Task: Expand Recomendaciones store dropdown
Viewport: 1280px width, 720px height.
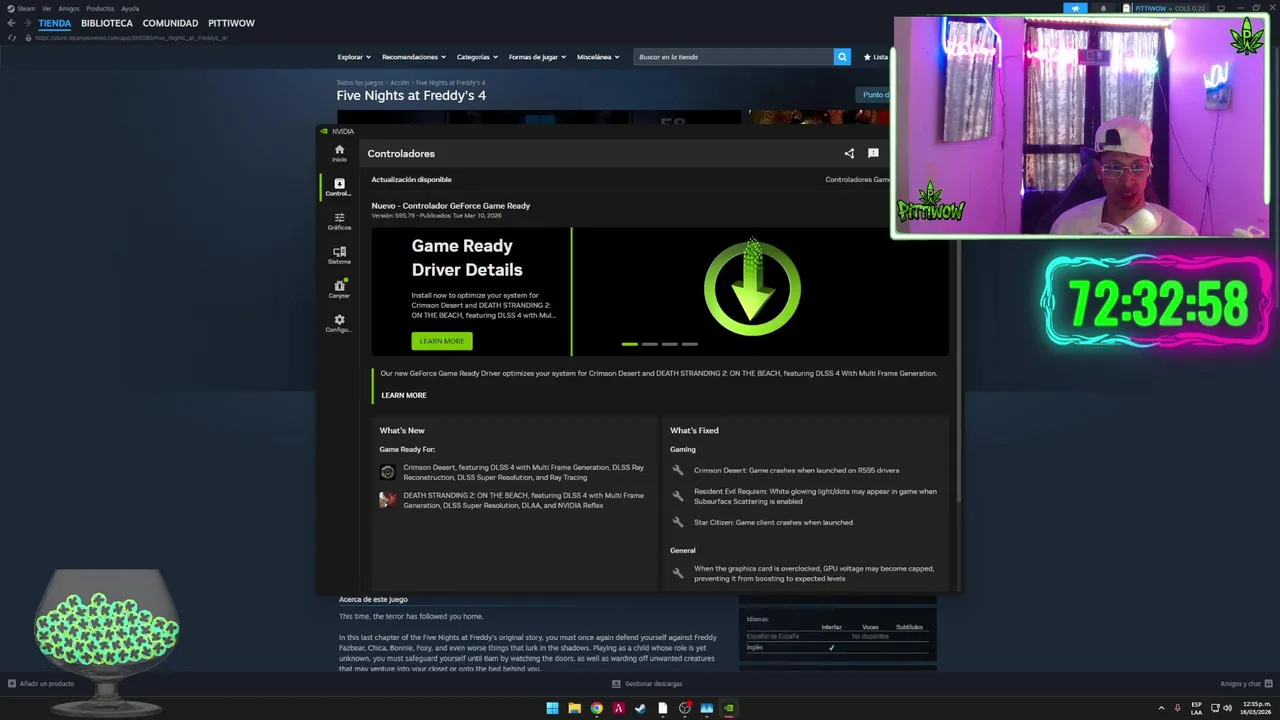Action: click(414, 57)
